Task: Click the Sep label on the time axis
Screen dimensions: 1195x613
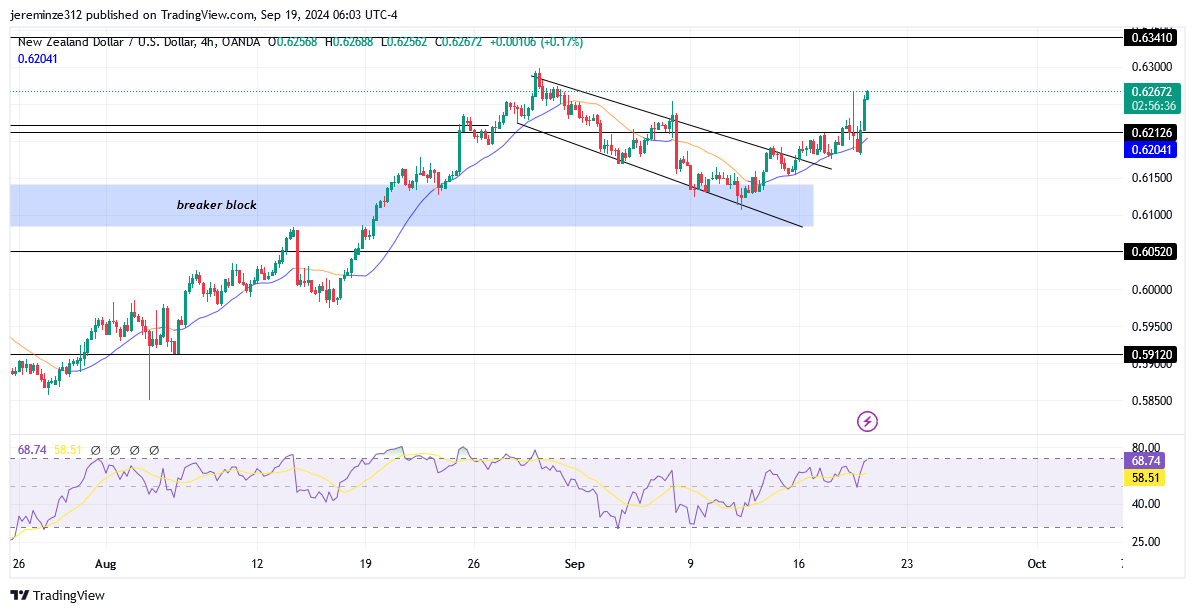Action: [x=575, y=564]
